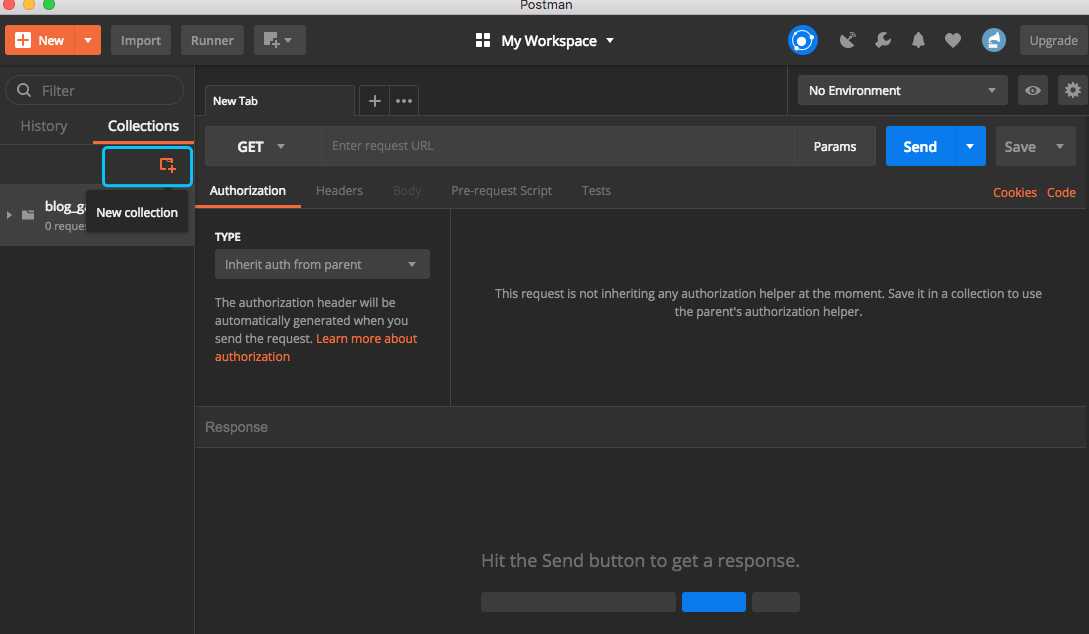Viewport: 1089px width, 634px height.
Task: Open Learn more about authorization link
Action: coord(316,347)
